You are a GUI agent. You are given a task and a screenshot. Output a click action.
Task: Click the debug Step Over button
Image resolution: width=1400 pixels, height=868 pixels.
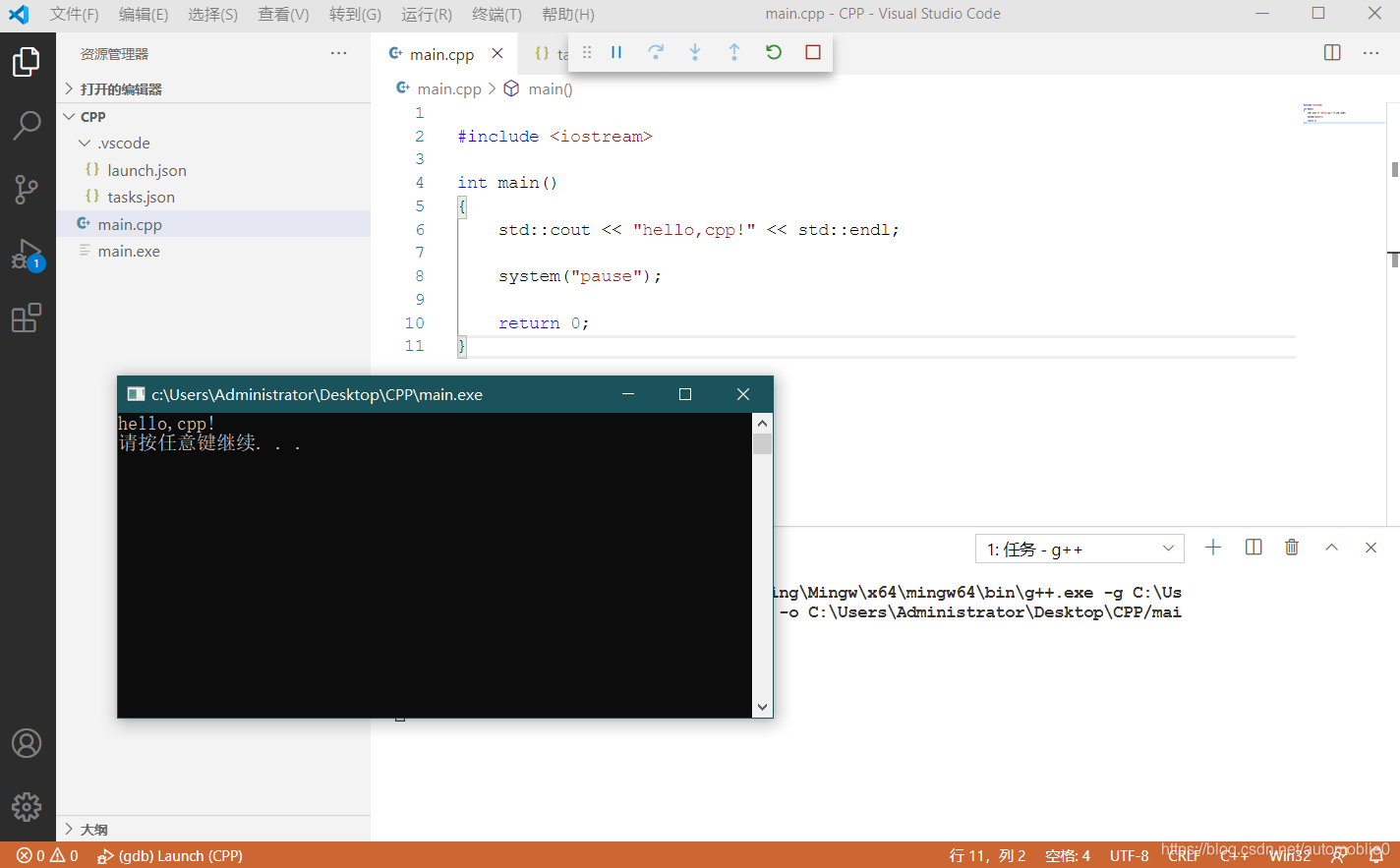656,52
